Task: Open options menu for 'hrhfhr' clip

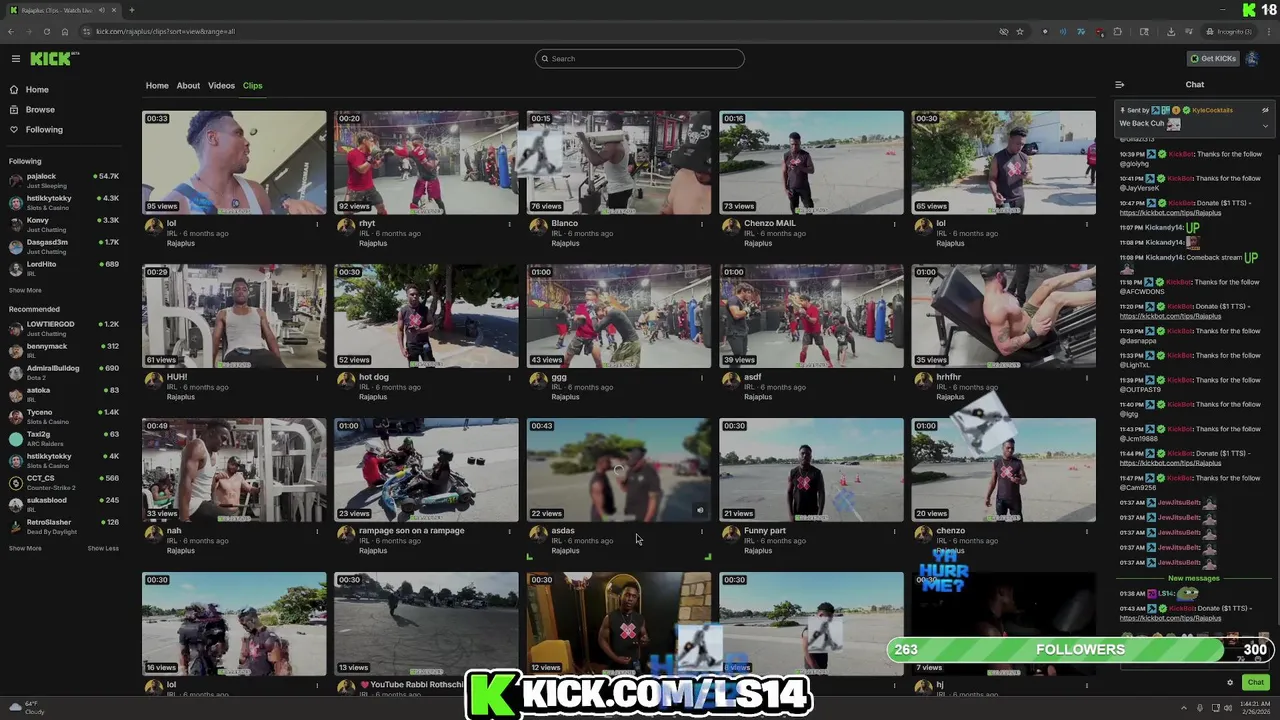Action: 1087,378
